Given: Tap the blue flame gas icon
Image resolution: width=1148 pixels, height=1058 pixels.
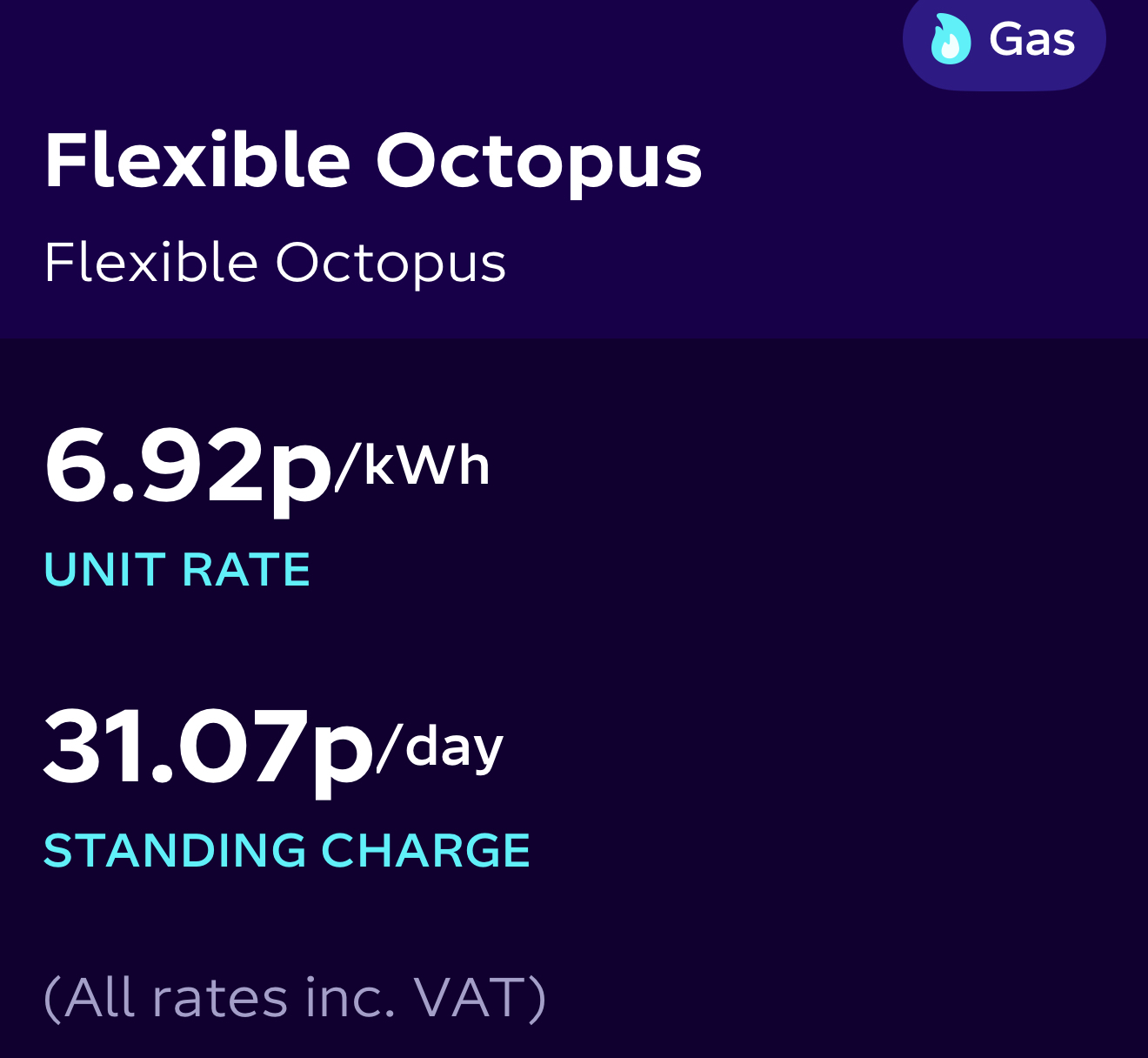Looking at the screenshot, I should coord(950,40).
